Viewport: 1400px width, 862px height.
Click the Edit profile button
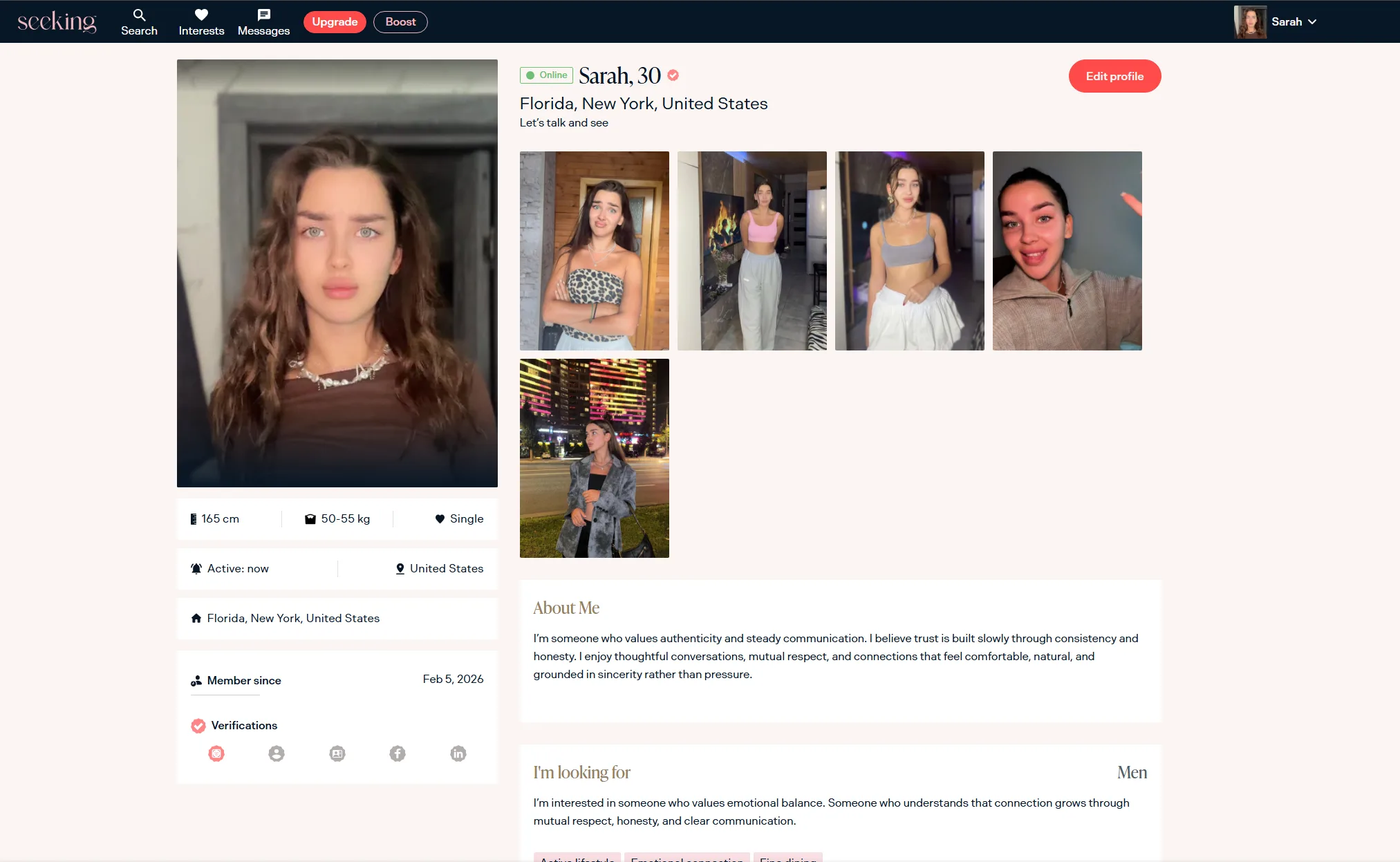tap(1114, 76)
